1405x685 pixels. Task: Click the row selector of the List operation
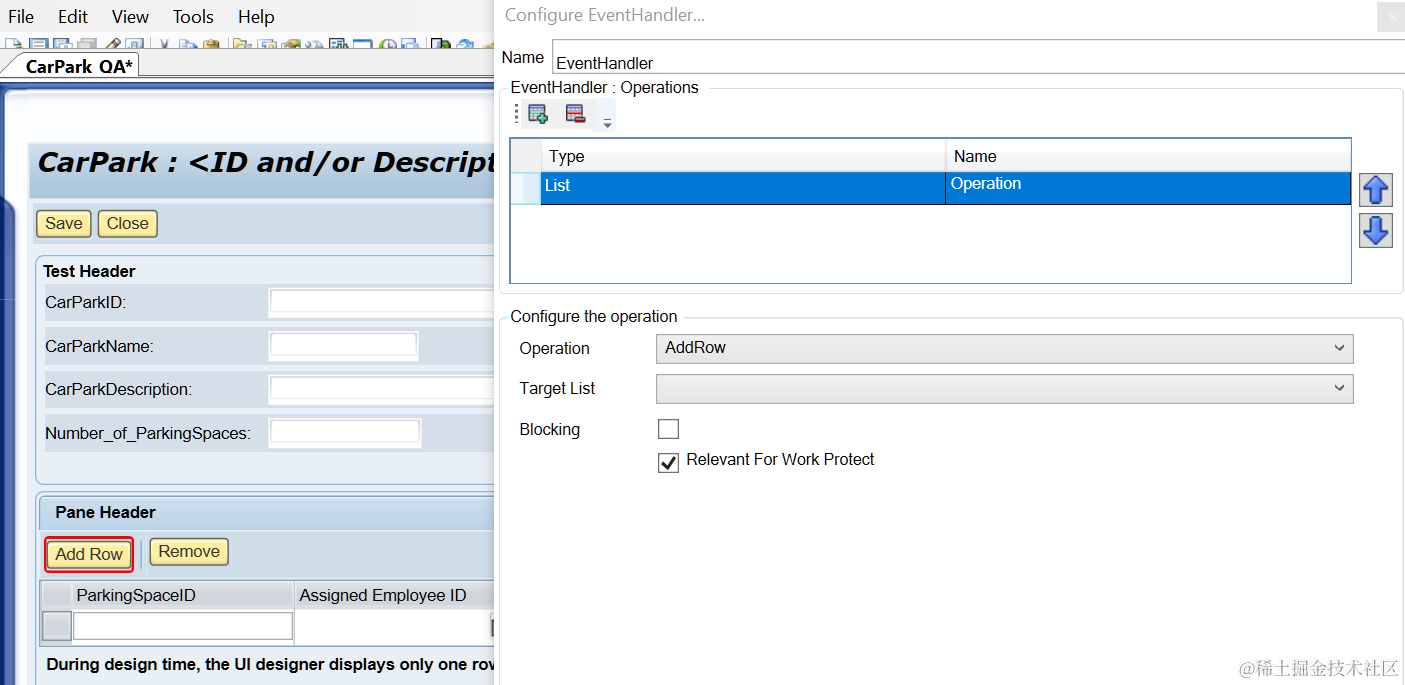tap(526, 188)
